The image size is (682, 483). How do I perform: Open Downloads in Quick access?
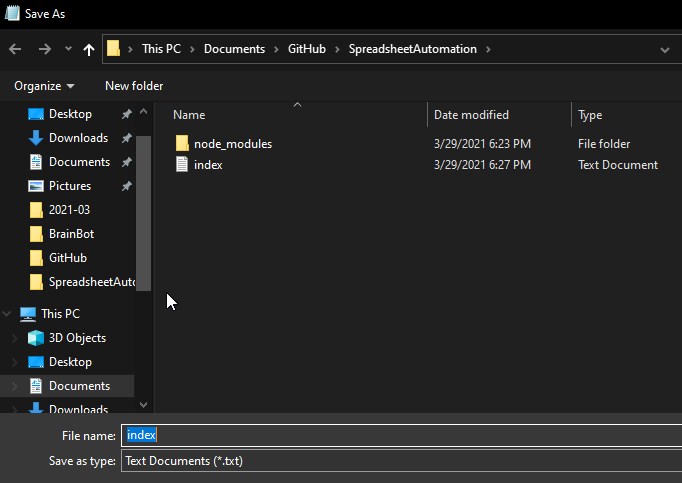(78, 138)
